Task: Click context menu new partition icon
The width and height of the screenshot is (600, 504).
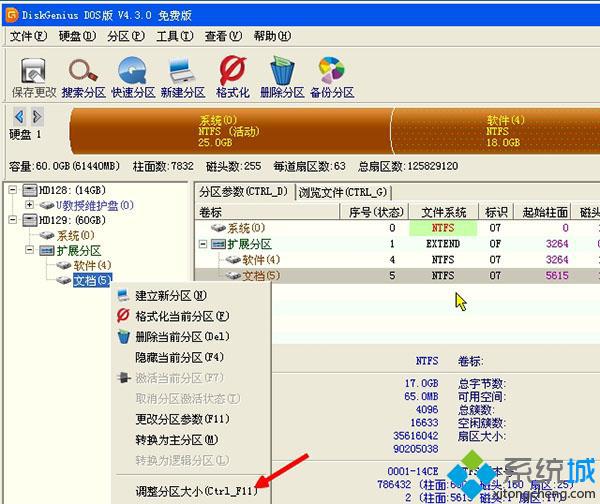Action: [123, 295]
